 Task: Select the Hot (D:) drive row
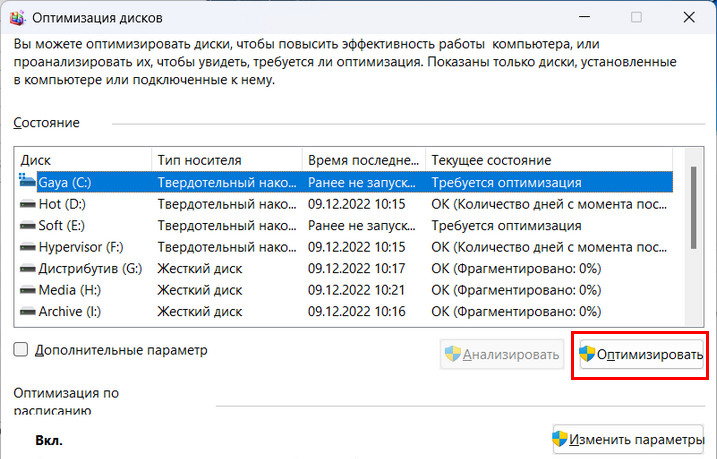(346, 204)
